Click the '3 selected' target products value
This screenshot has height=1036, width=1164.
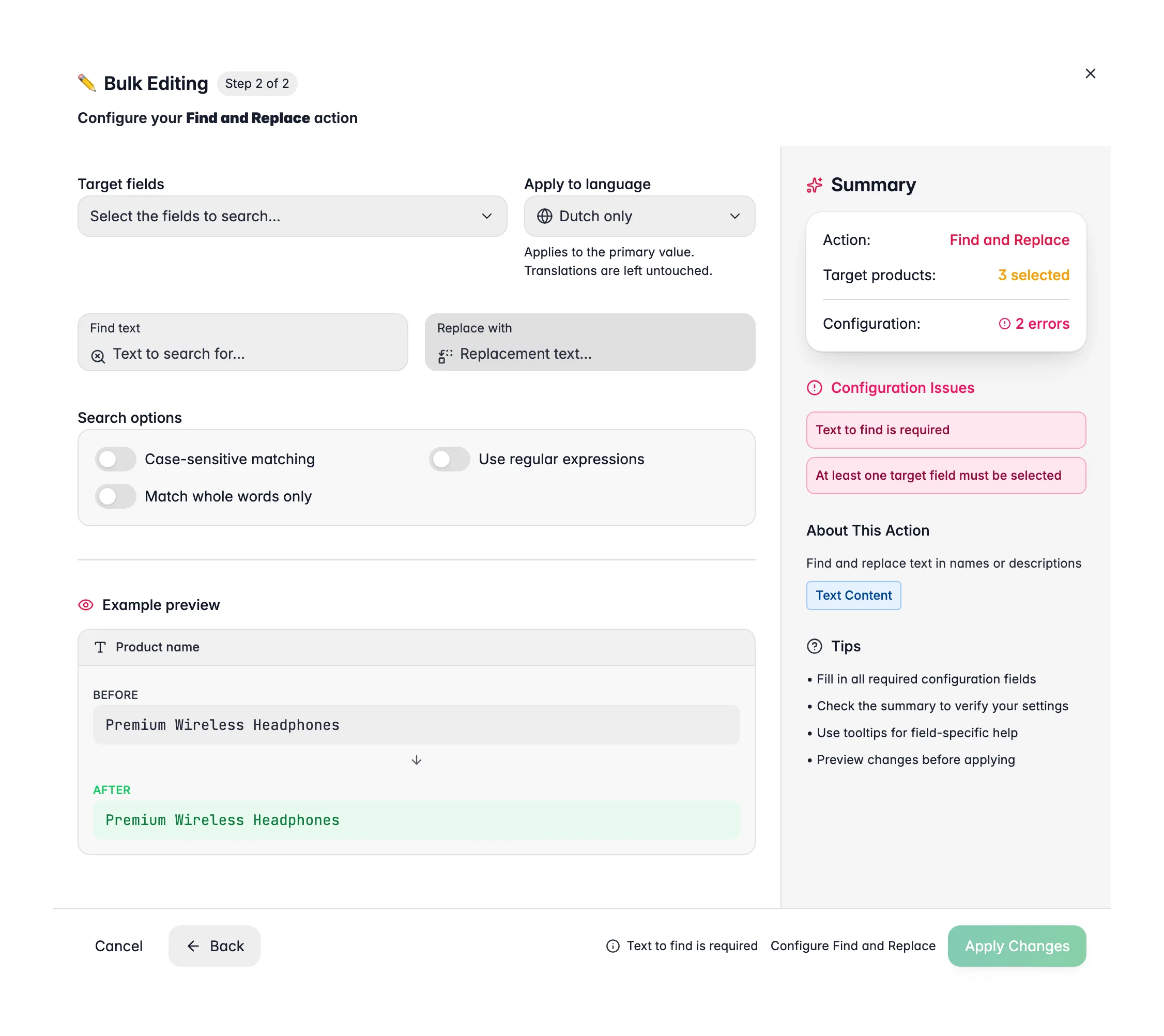click(1034, 275)
